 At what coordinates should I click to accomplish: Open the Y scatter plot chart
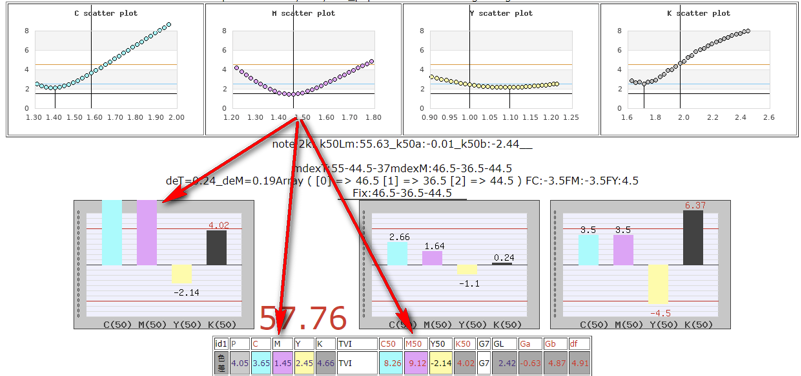coord(501,69)
